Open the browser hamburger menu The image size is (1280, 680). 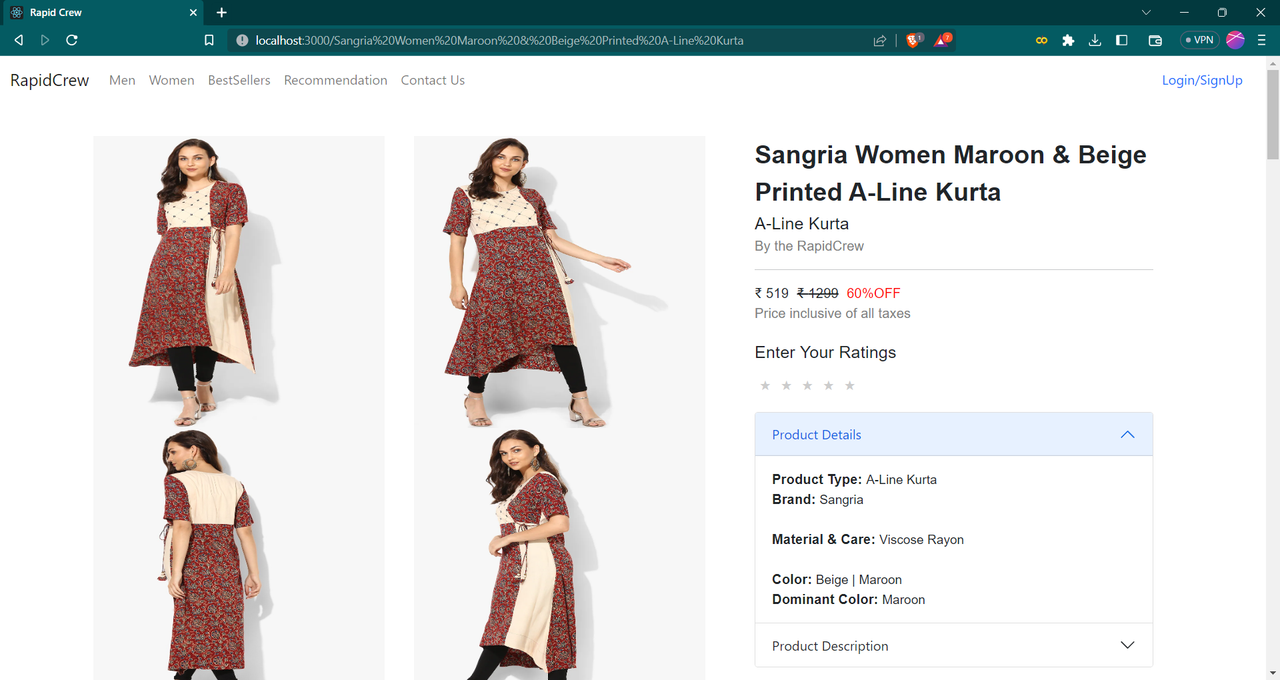pos(1263,41)
